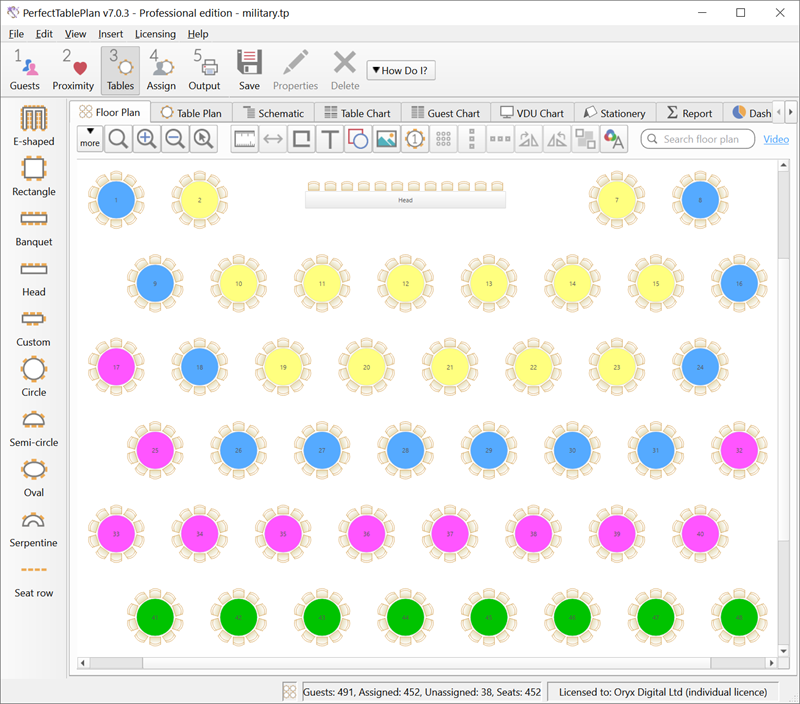Click the insert image icon
800x704 pixels.
click(386, 139)
